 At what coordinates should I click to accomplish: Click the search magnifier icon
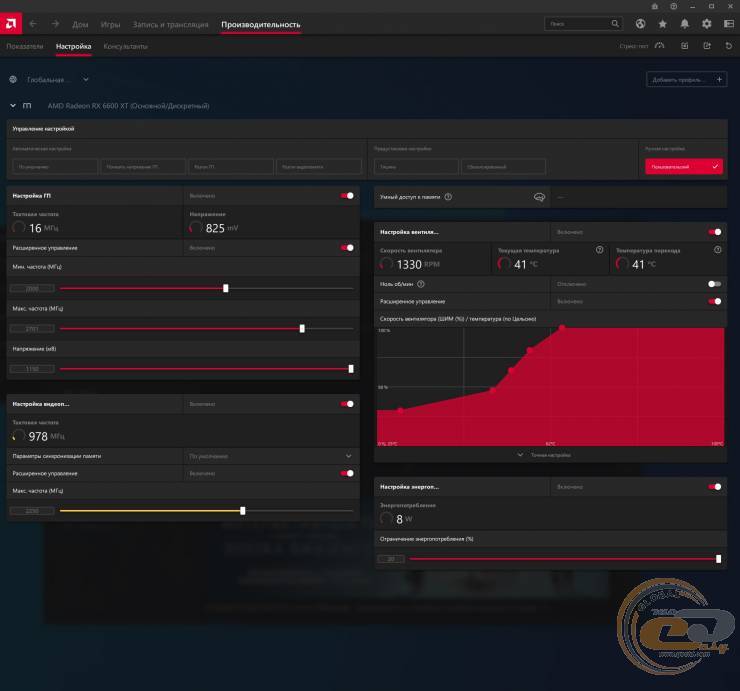(x=614, y=24)
